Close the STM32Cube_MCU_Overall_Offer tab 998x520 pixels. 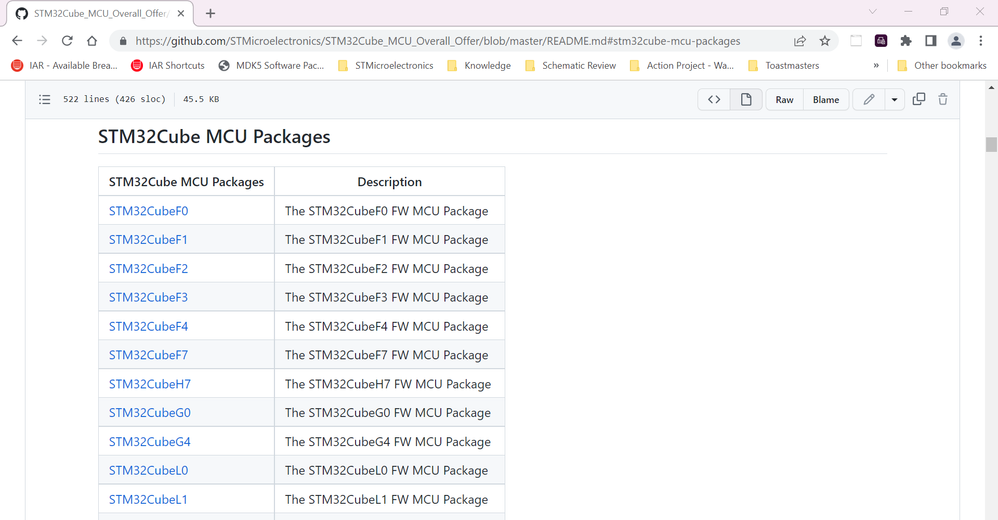coord(181,13)
